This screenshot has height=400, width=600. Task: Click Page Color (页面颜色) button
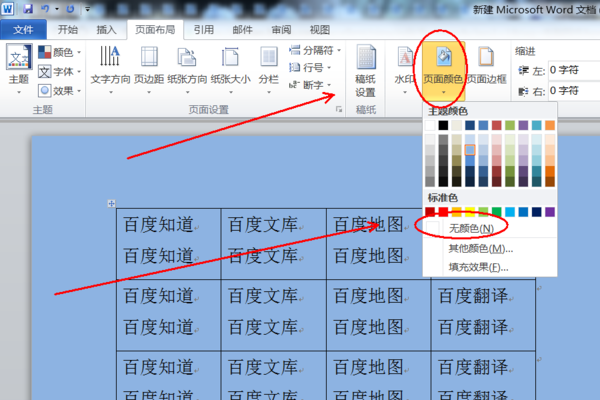pos(443,69)
